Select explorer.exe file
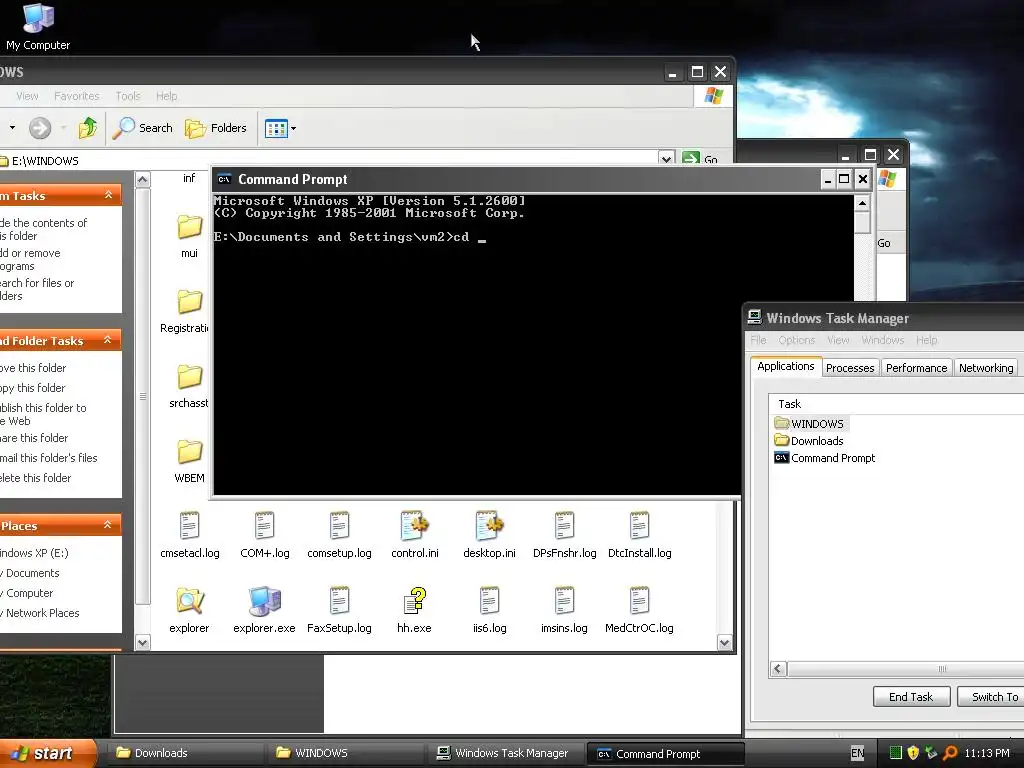Image resolution: width=1024 pixels, height=768 pixels. (264, 611)
